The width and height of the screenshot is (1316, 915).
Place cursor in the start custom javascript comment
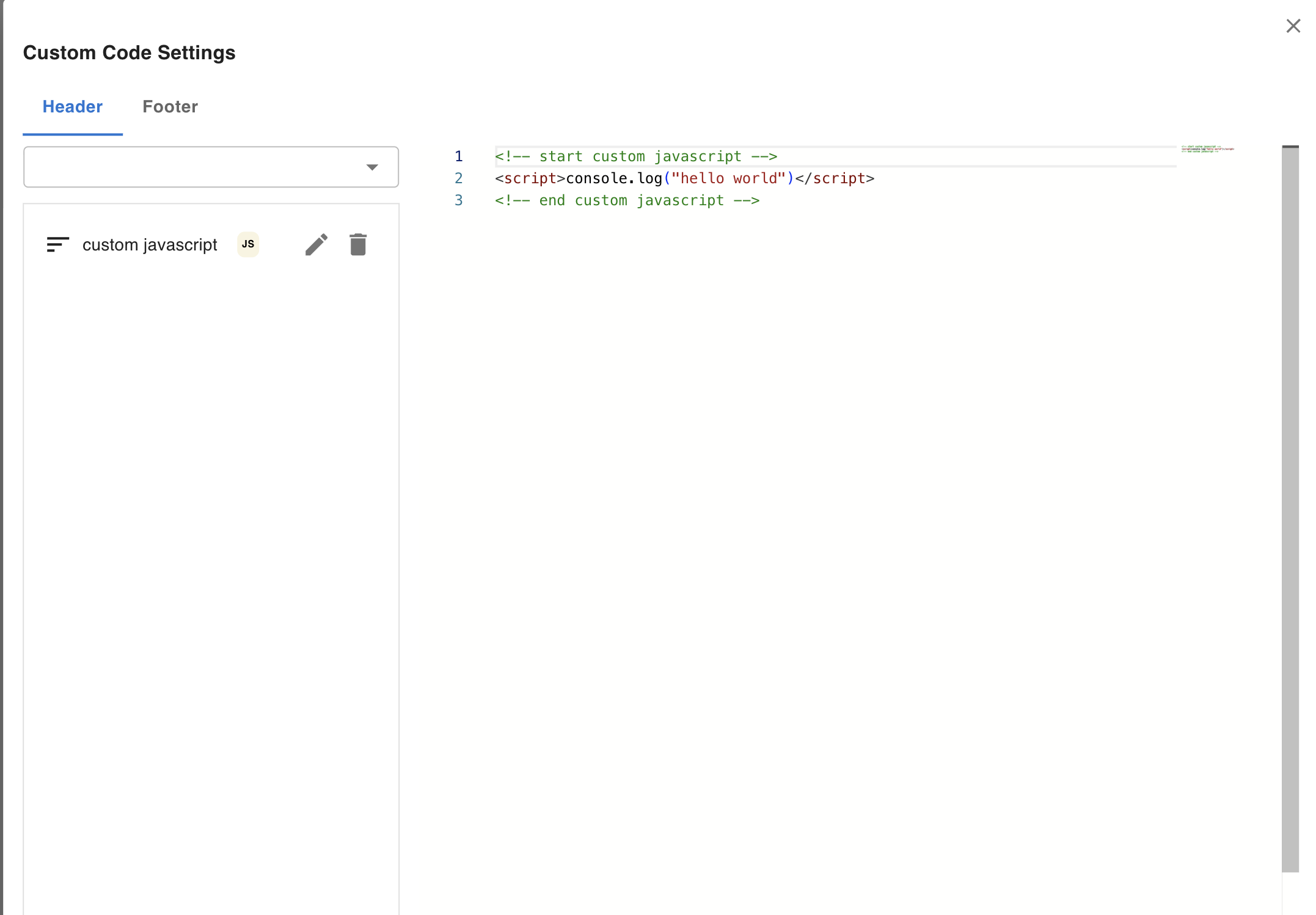(x=635, y=157)
